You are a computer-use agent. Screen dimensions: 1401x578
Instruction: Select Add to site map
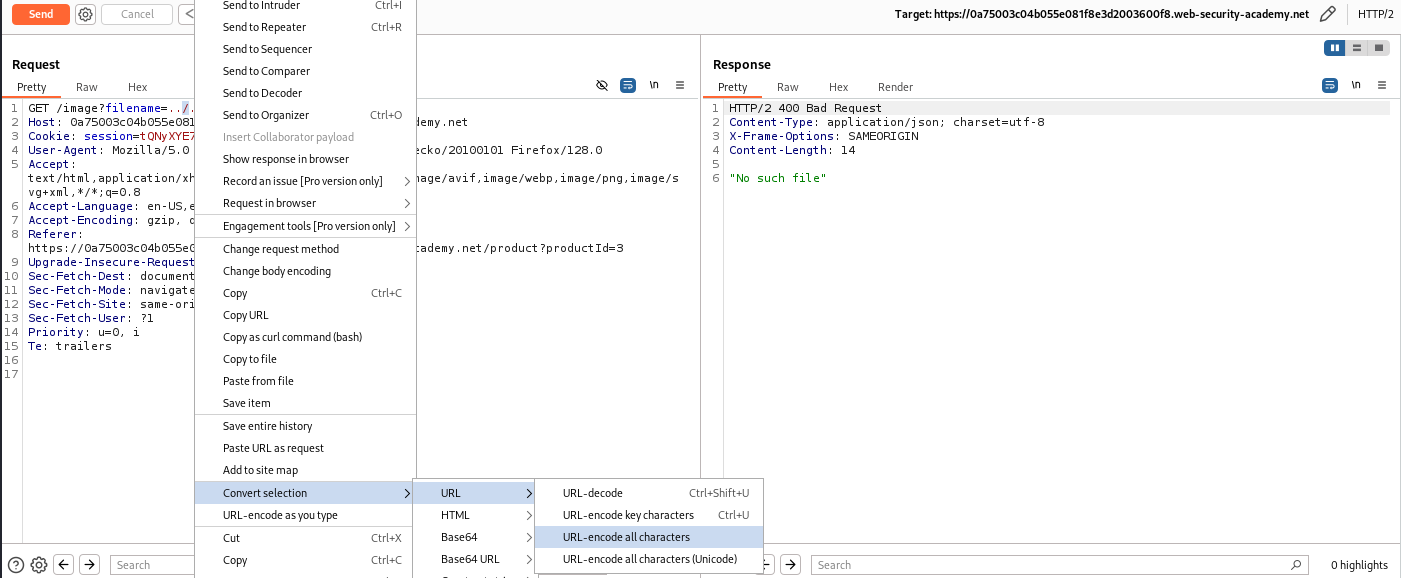[x=305, y=470]
